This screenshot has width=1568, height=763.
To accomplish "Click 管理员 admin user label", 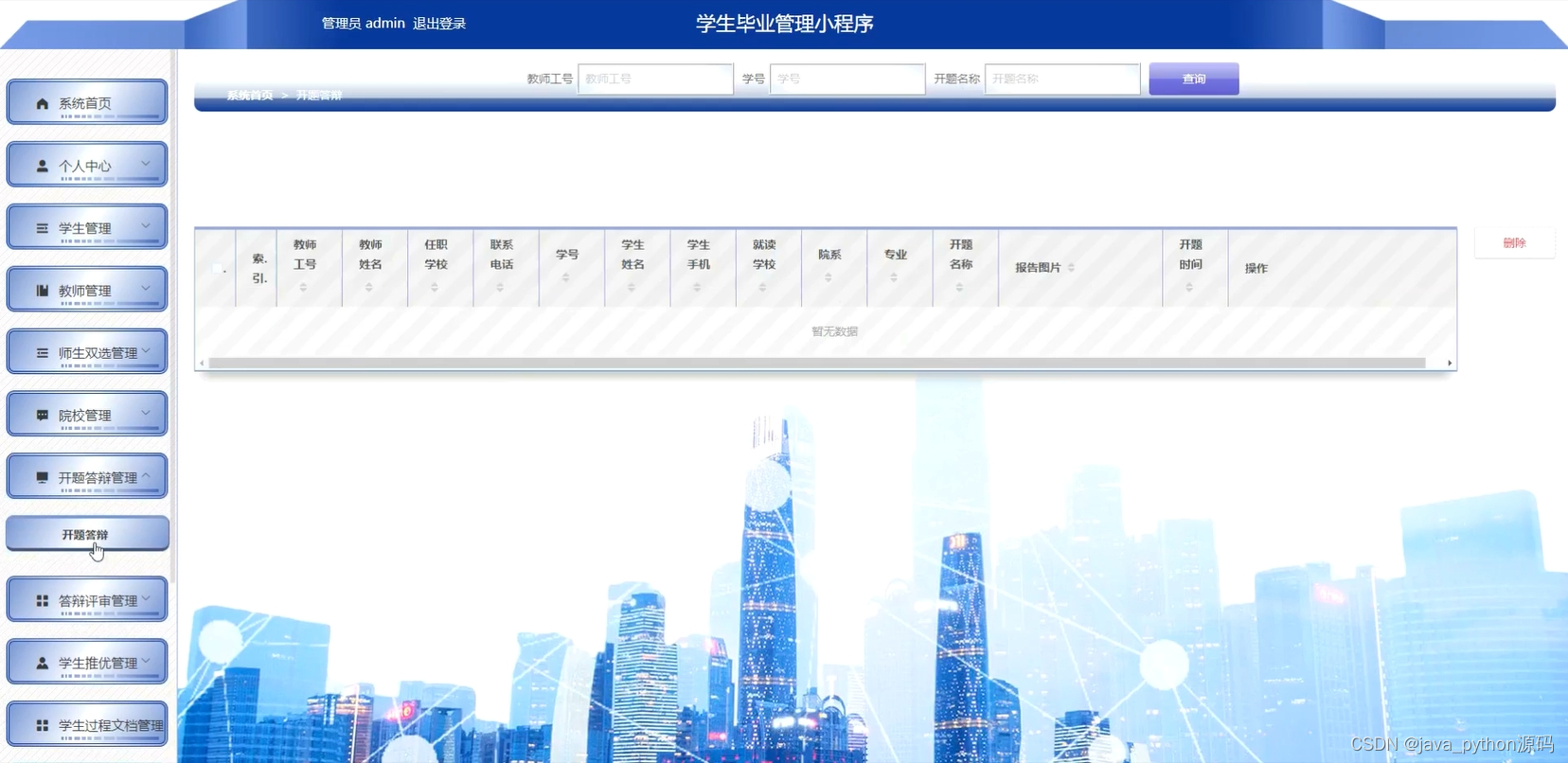I will click(364, 24).
